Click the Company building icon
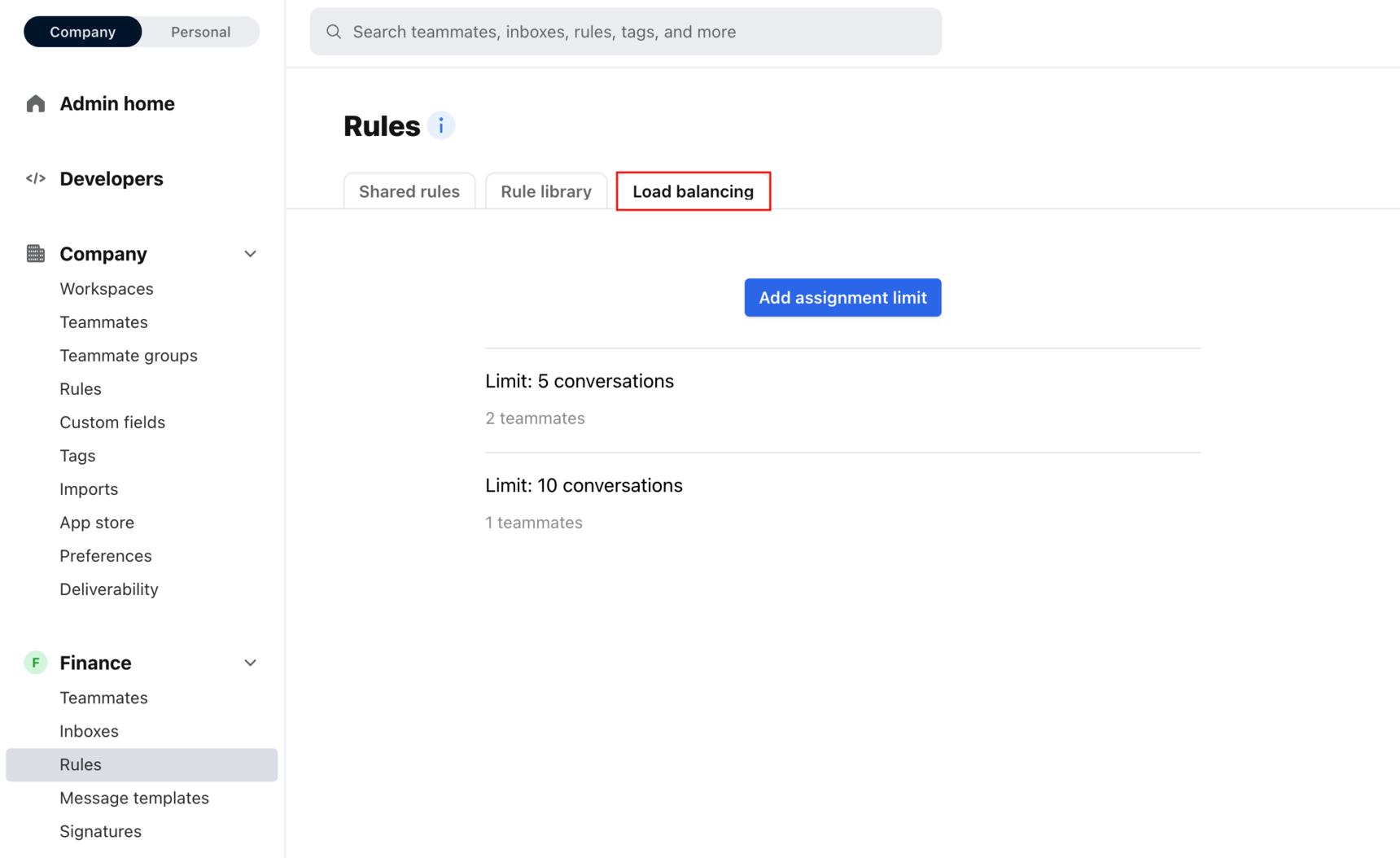The height and width of the screenshot is (858, 1400). [35, 254]
